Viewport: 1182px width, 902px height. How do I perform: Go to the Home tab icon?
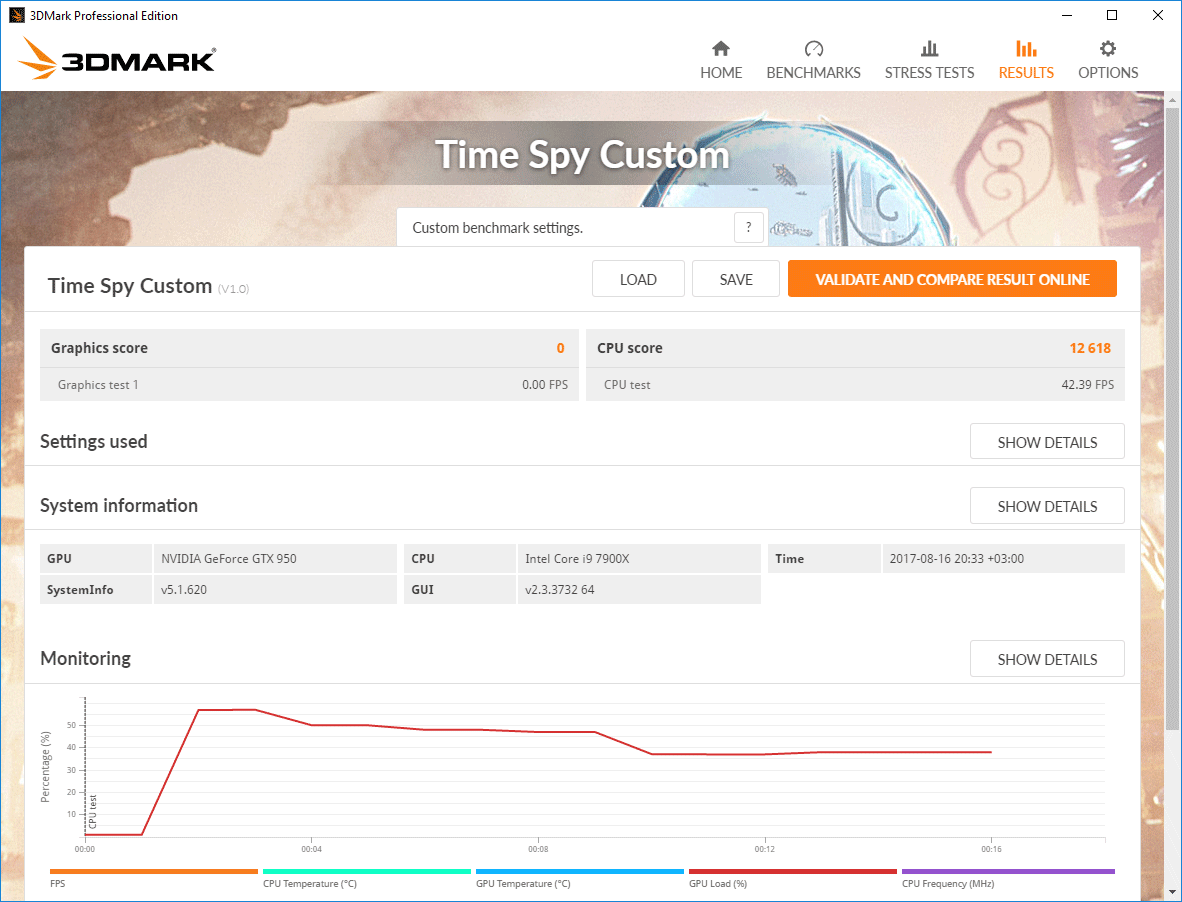721,49
